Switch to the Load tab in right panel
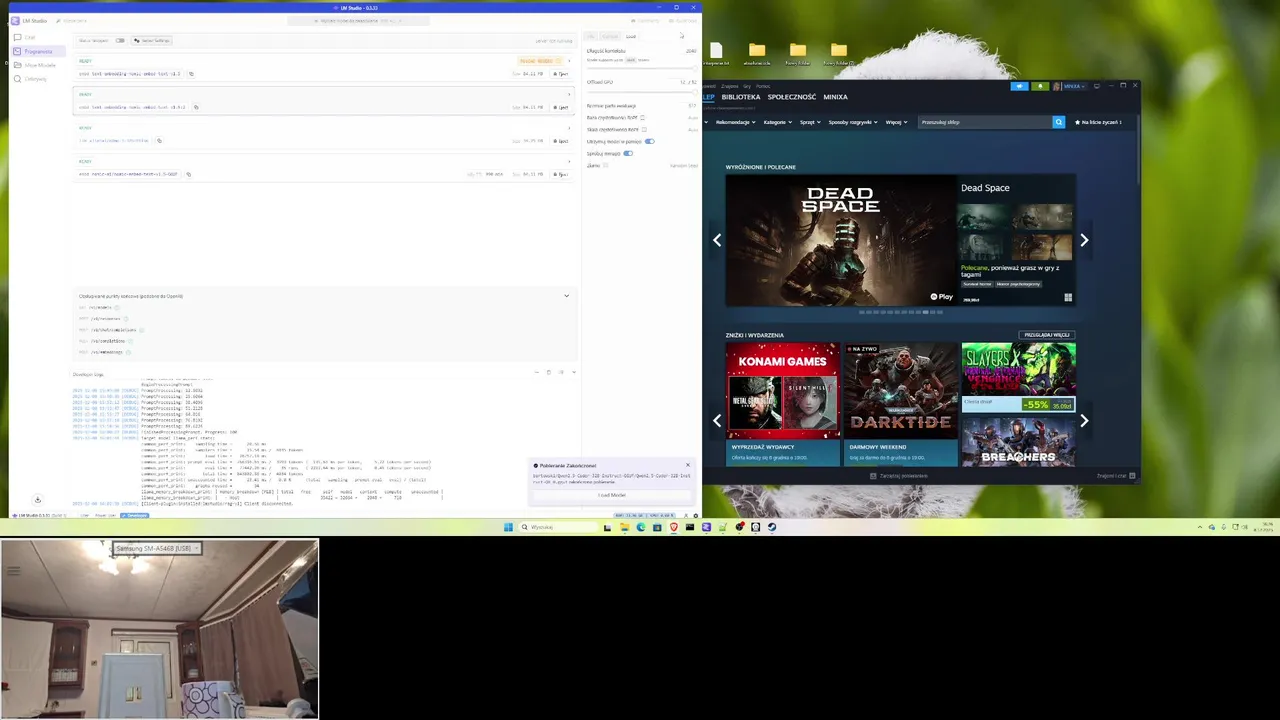1280x720 pixels. point(631,36)
